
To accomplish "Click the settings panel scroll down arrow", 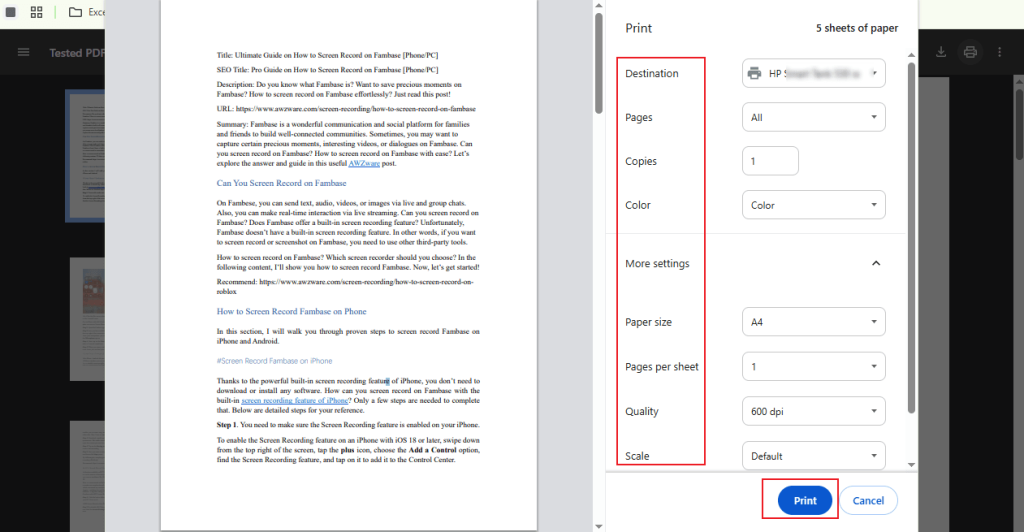I will [x=912, y=465].
